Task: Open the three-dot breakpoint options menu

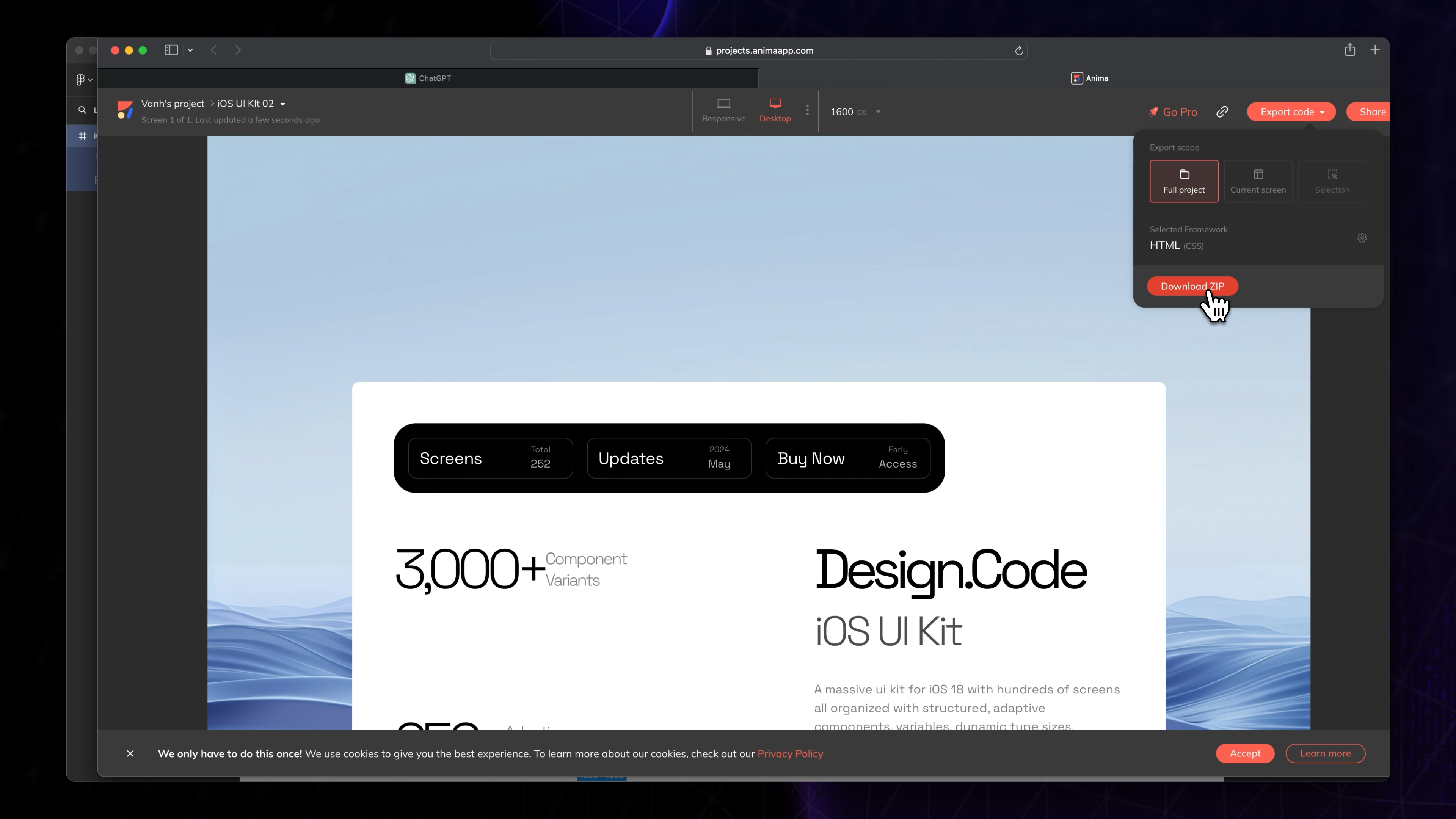Action: tap(807, 111)
